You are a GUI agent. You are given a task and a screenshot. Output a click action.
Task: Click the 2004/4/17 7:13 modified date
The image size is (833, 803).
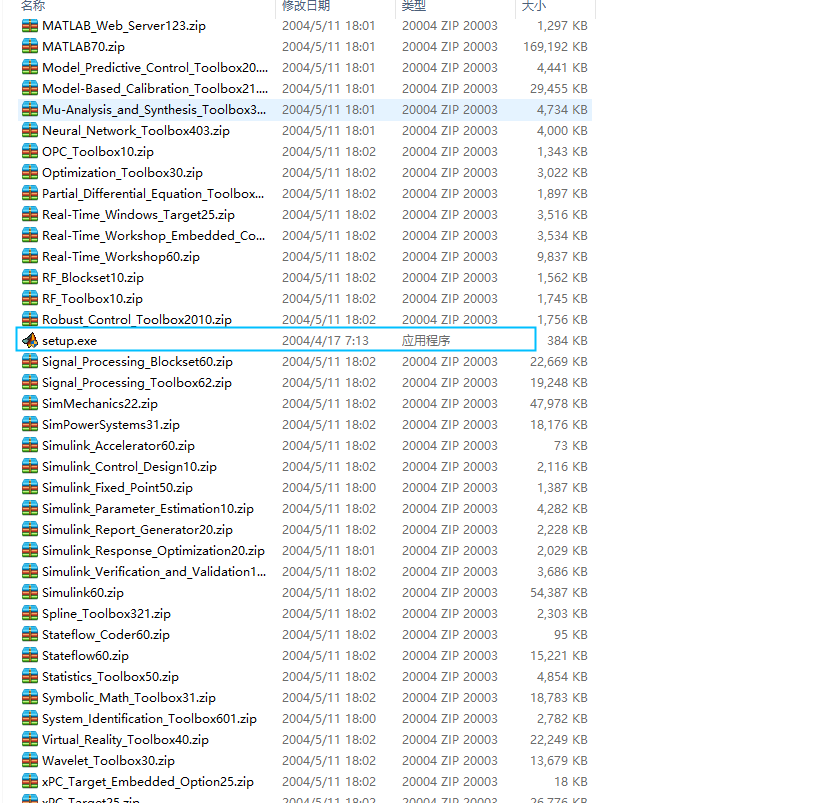[x=325, y=341]
